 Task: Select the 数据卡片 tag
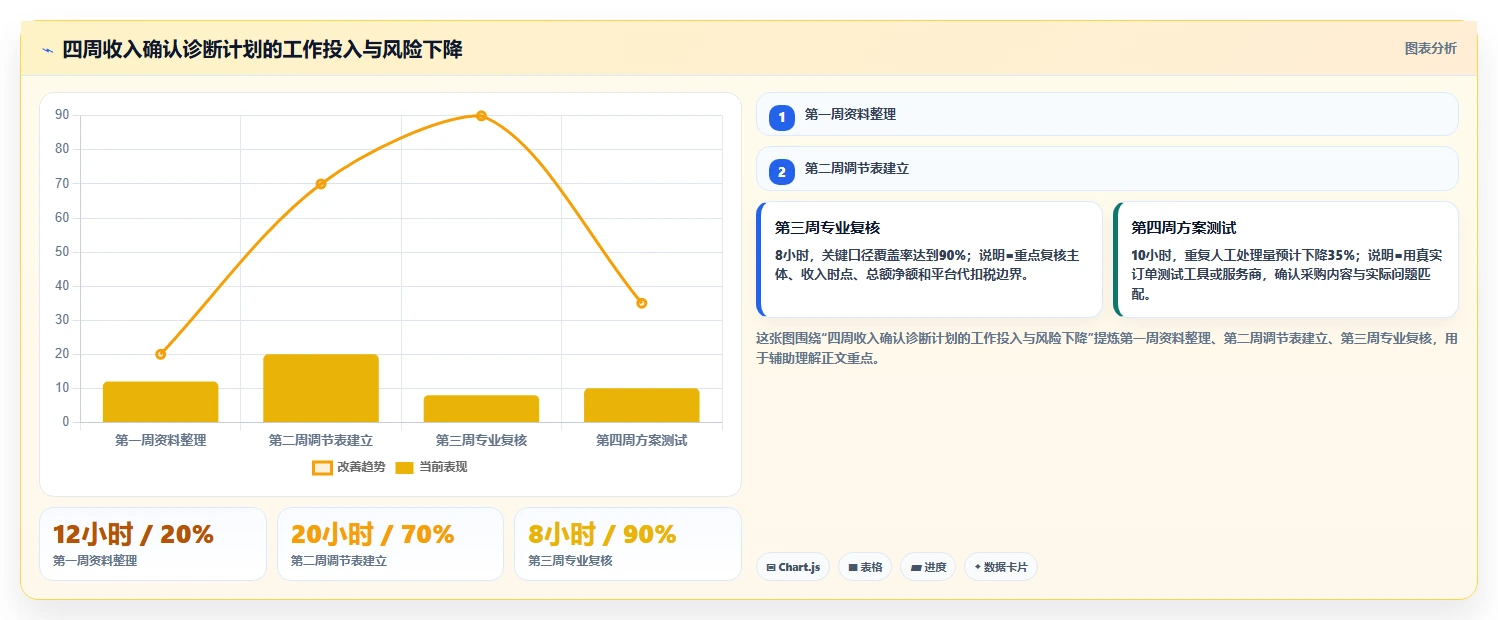(1001, 567)
